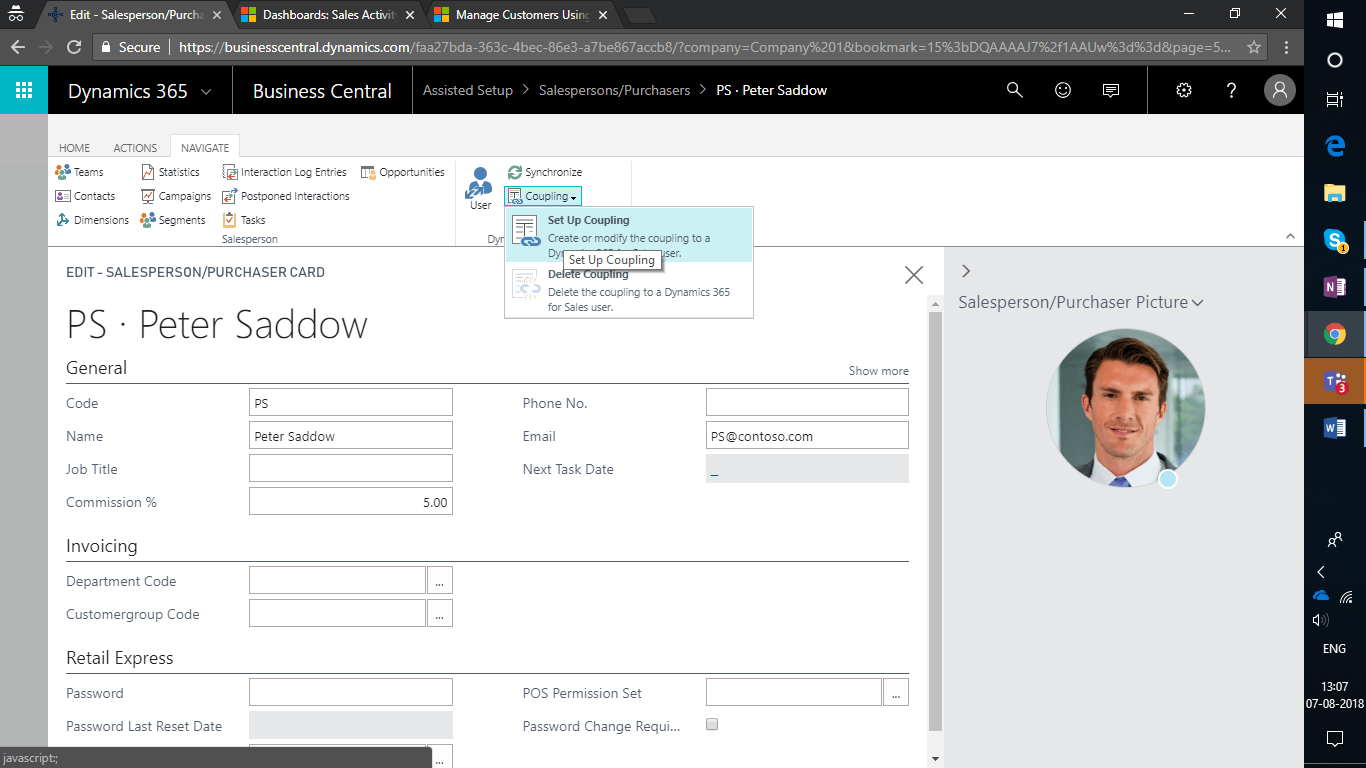Click into the Job Title field
1366x768 pixels.
point(350,469)
